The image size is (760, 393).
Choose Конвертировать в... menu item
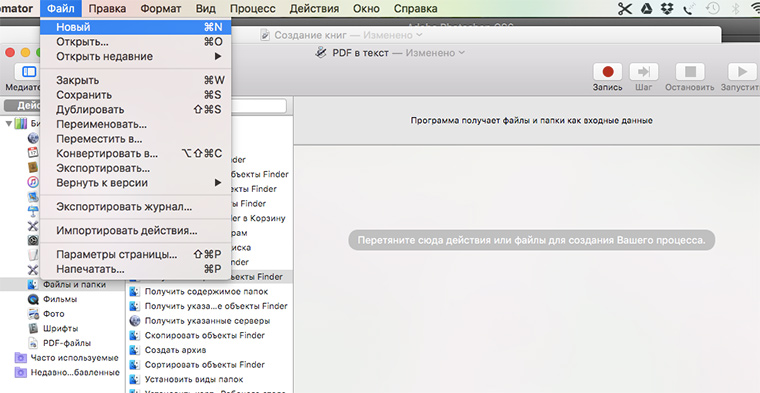(135, 154)
